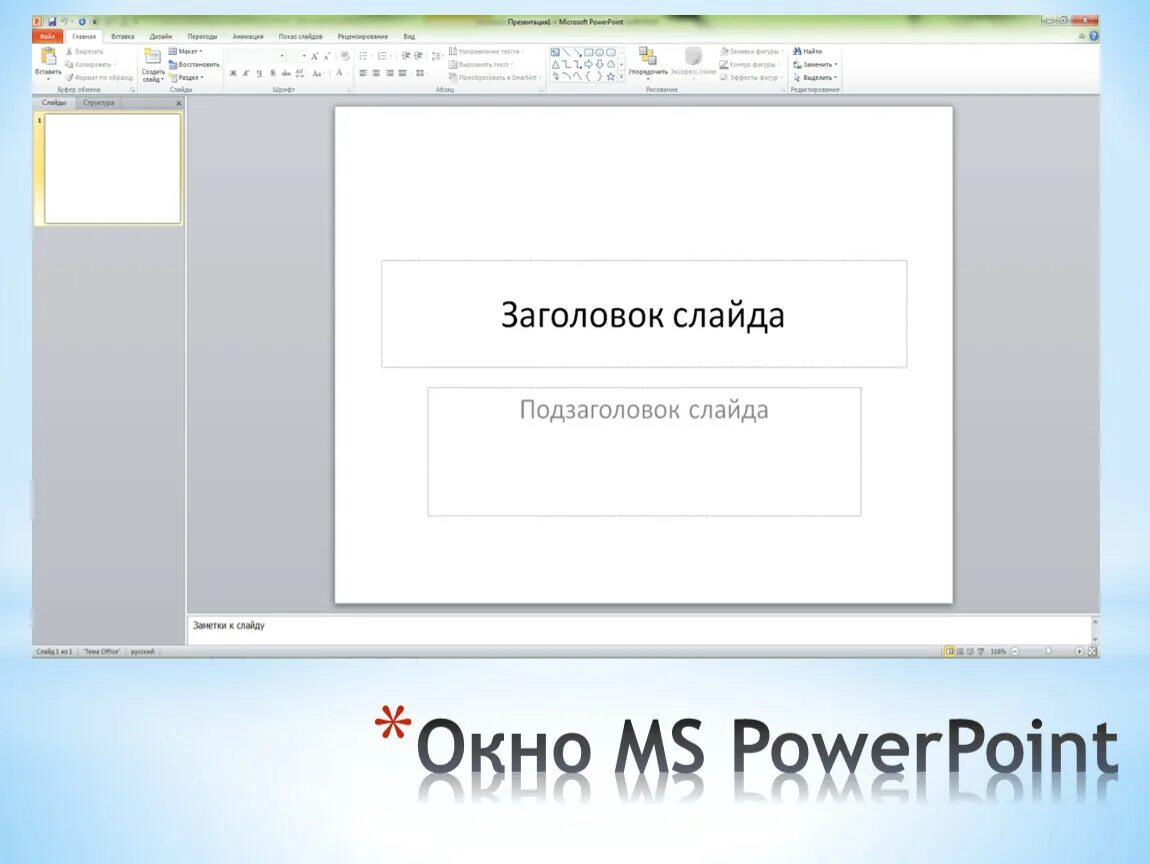Viewport: 1150px width, 864px height.
Task: Click the decrease font size icon
Action: click(327, 56)
